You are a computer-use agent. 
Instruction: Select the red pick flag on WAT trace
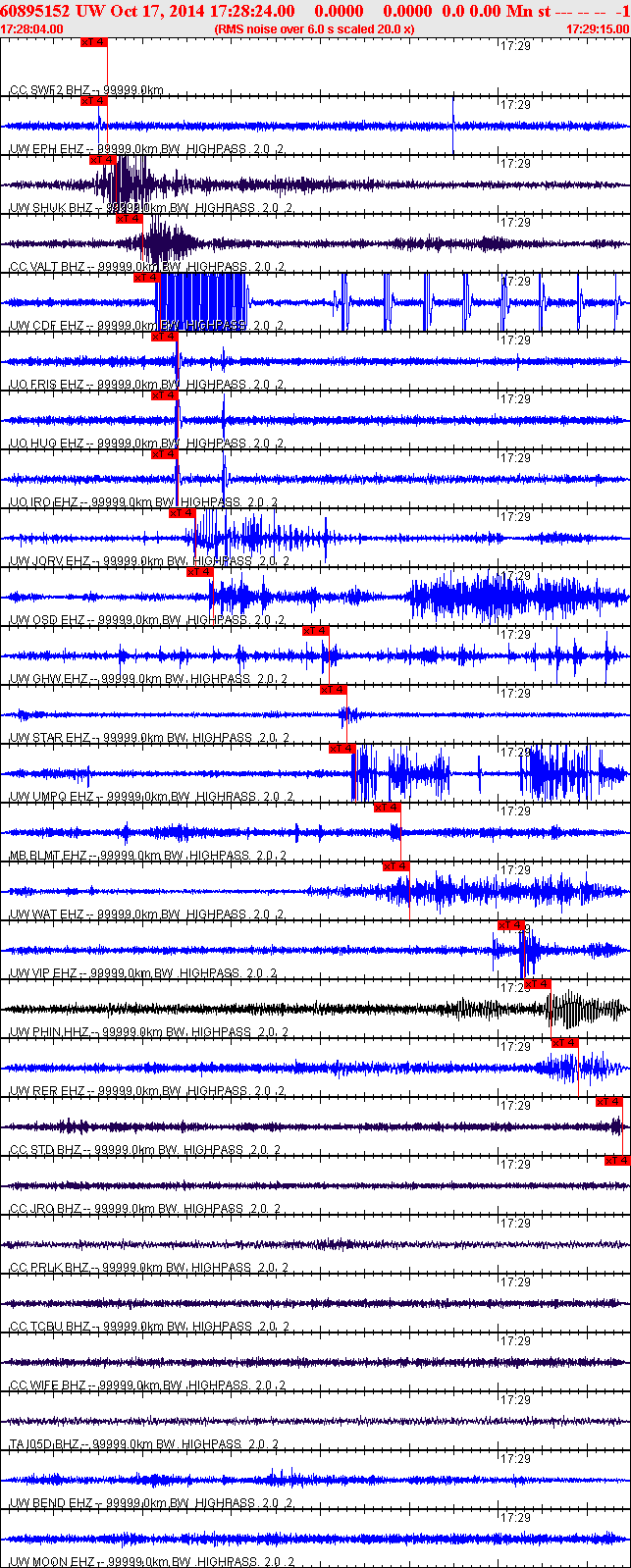pos(395,865)
